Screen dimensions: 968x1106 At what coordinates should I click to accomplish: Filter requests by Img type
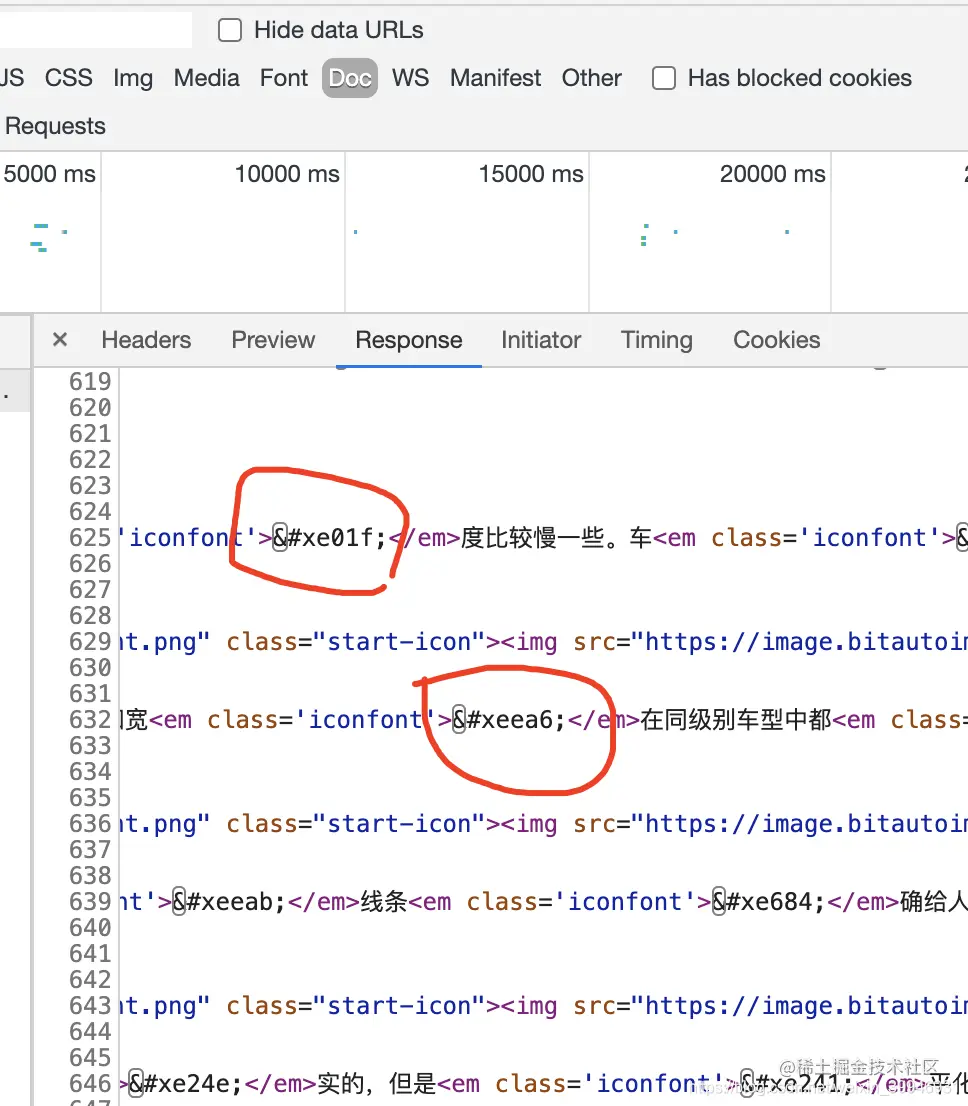(133, 78)
